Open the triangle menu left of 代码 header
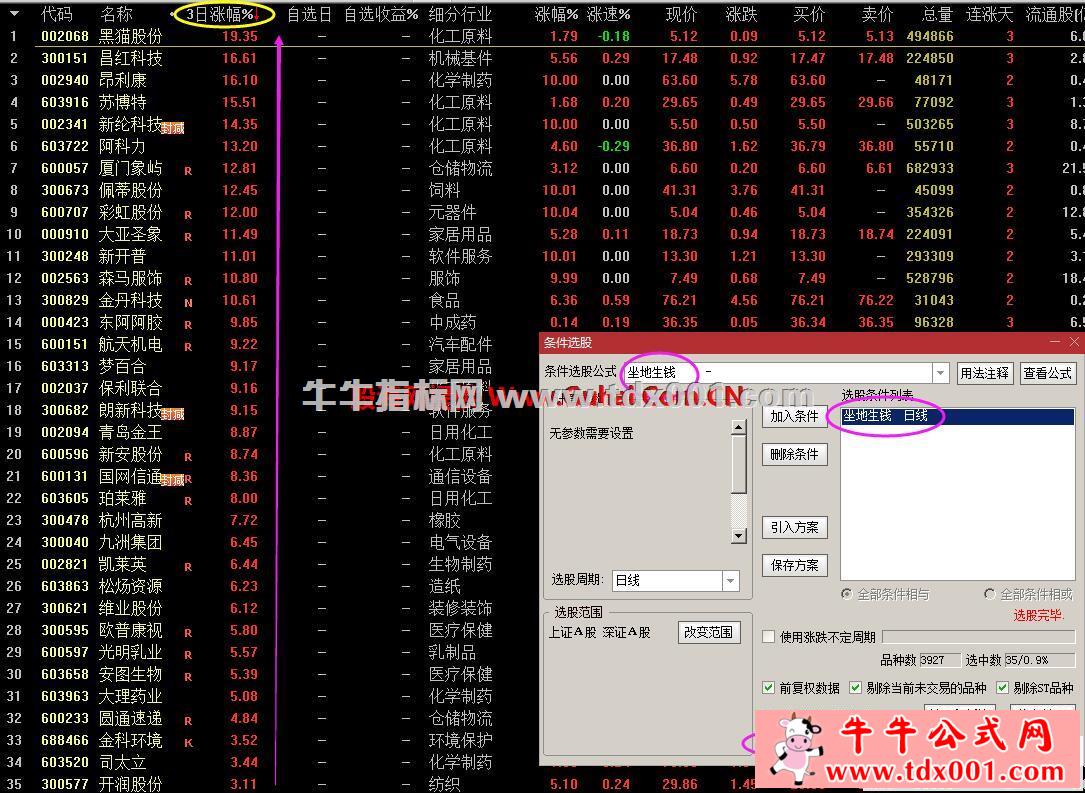This screenshot has width=1085, height=793. coord(14,13)
